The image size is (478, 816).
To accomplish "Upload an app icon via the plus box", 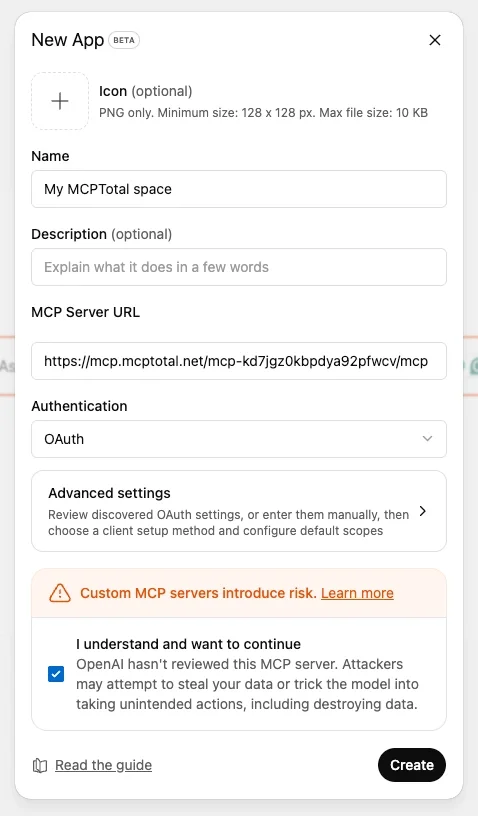I will [x=60, y=101].
